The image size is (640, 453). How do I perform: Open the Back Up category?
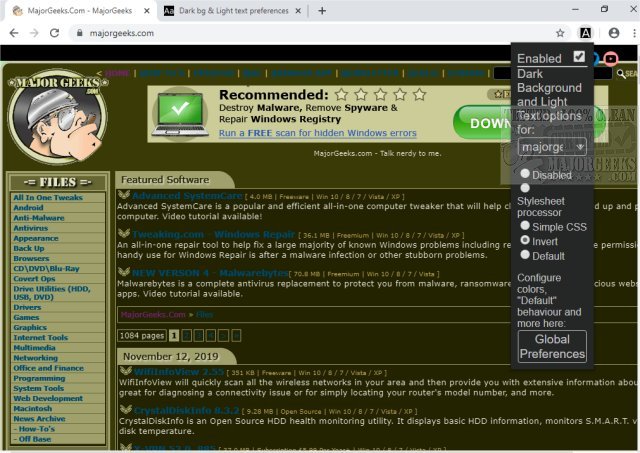coord(29,249)
